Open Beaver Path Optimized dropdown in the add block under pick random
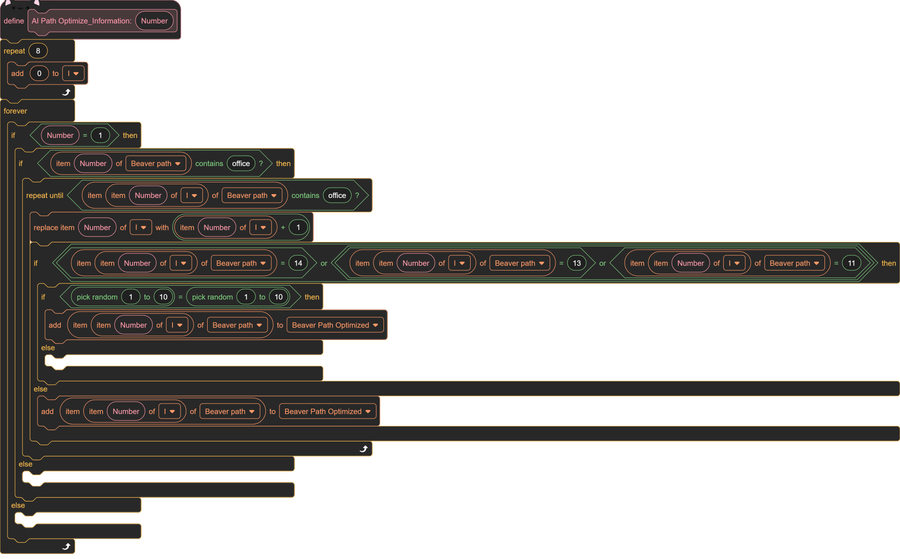 pyautogui.click(x=335, y=325)
